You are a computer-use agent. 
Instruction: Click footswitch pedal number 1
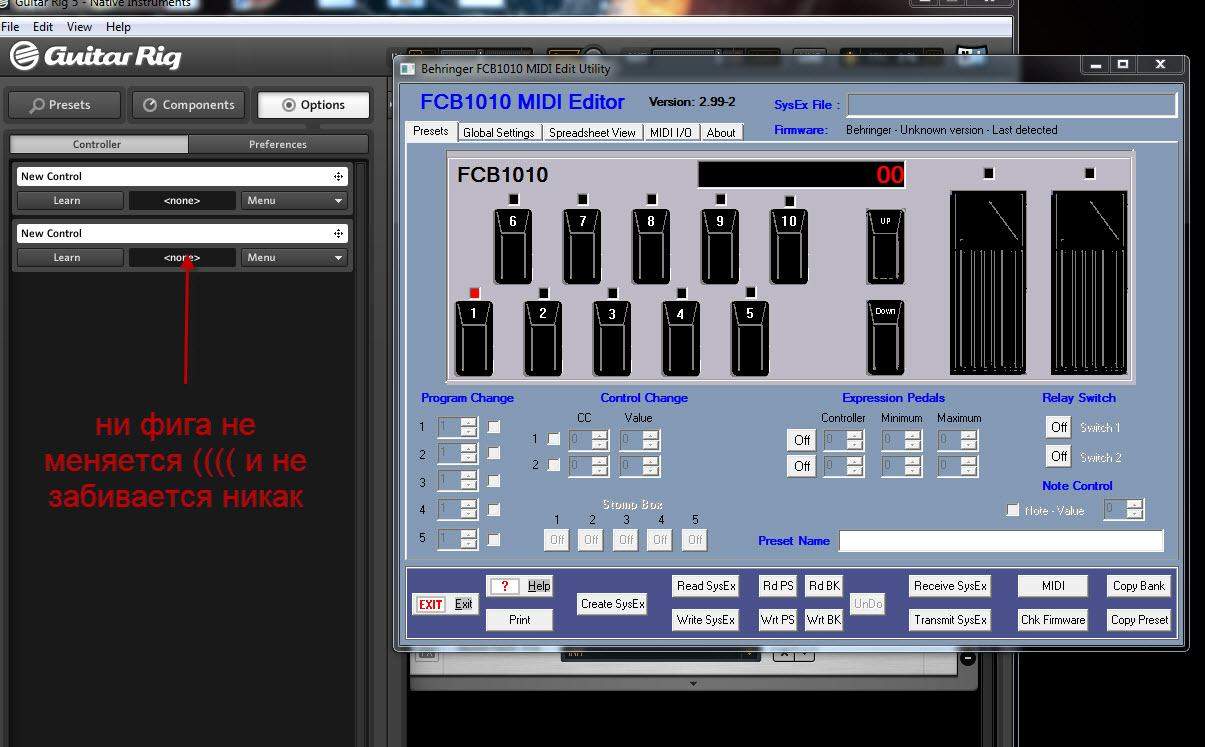[473, 338]
